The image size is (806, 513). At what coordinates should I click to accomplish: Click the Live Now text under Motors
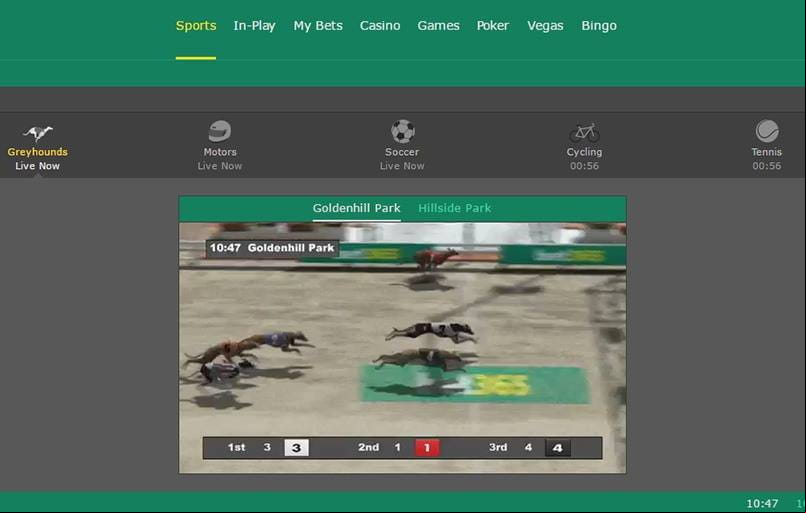pos(220,166)
